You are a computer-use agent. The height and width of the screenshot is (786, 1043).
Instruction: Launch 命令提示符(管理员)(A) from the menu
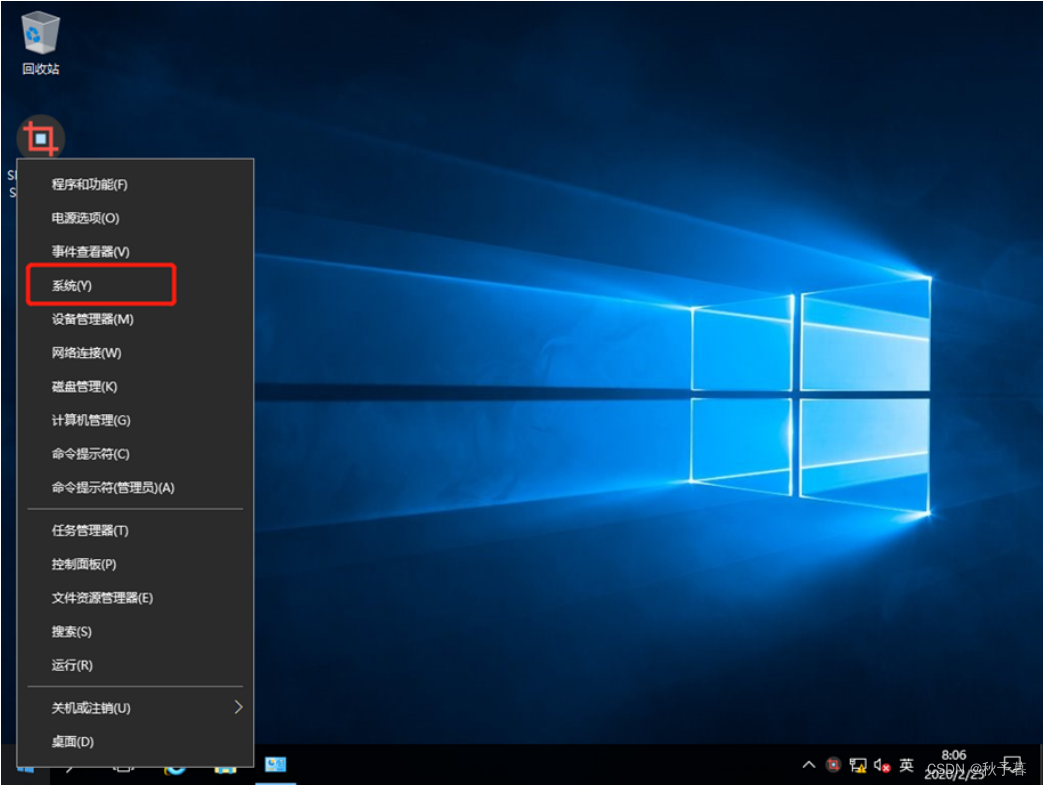[x=135, y=487]
